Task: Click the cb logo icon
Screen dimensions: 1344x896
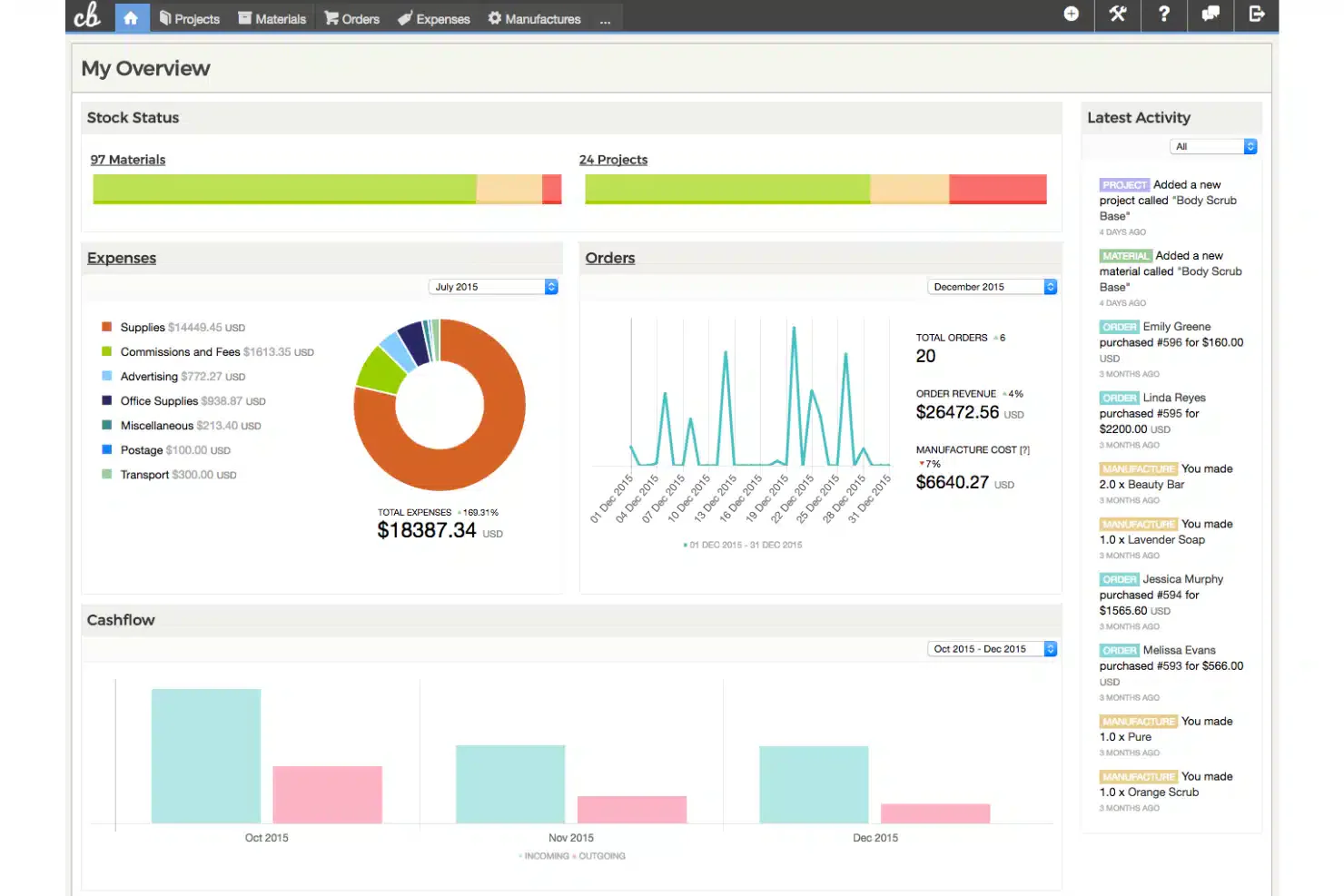Action: click(87, 15)
